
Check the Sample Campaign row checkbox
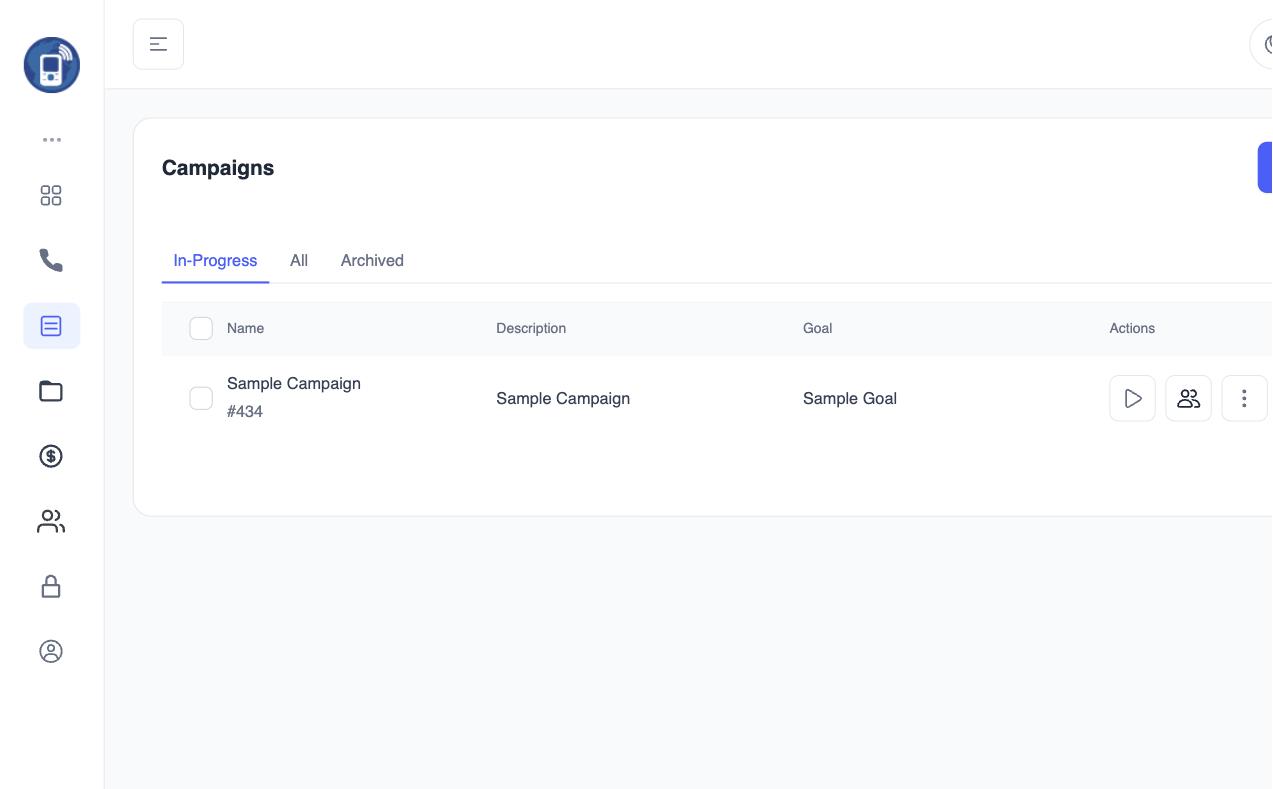click(x=201, y=398)
